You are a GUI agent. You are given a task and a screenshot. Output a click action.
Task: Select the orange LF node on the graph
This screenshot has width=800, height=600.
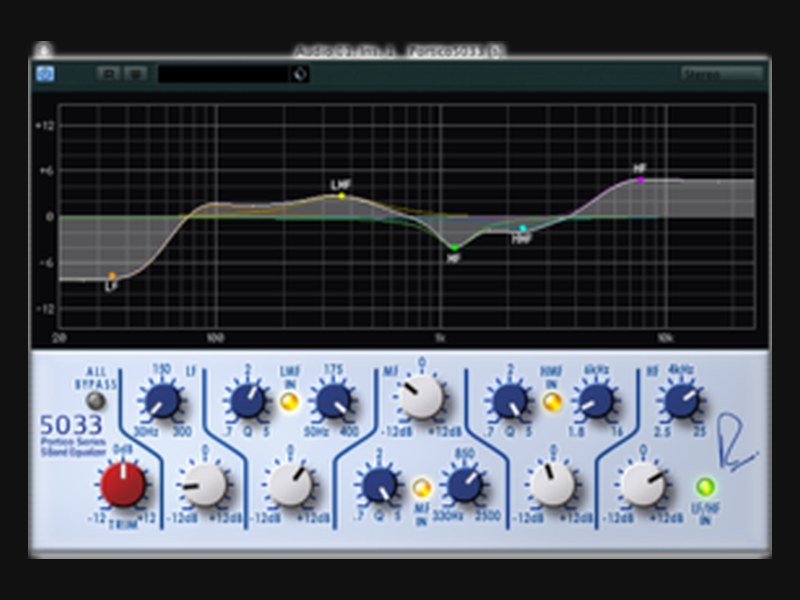pos(112,276)
